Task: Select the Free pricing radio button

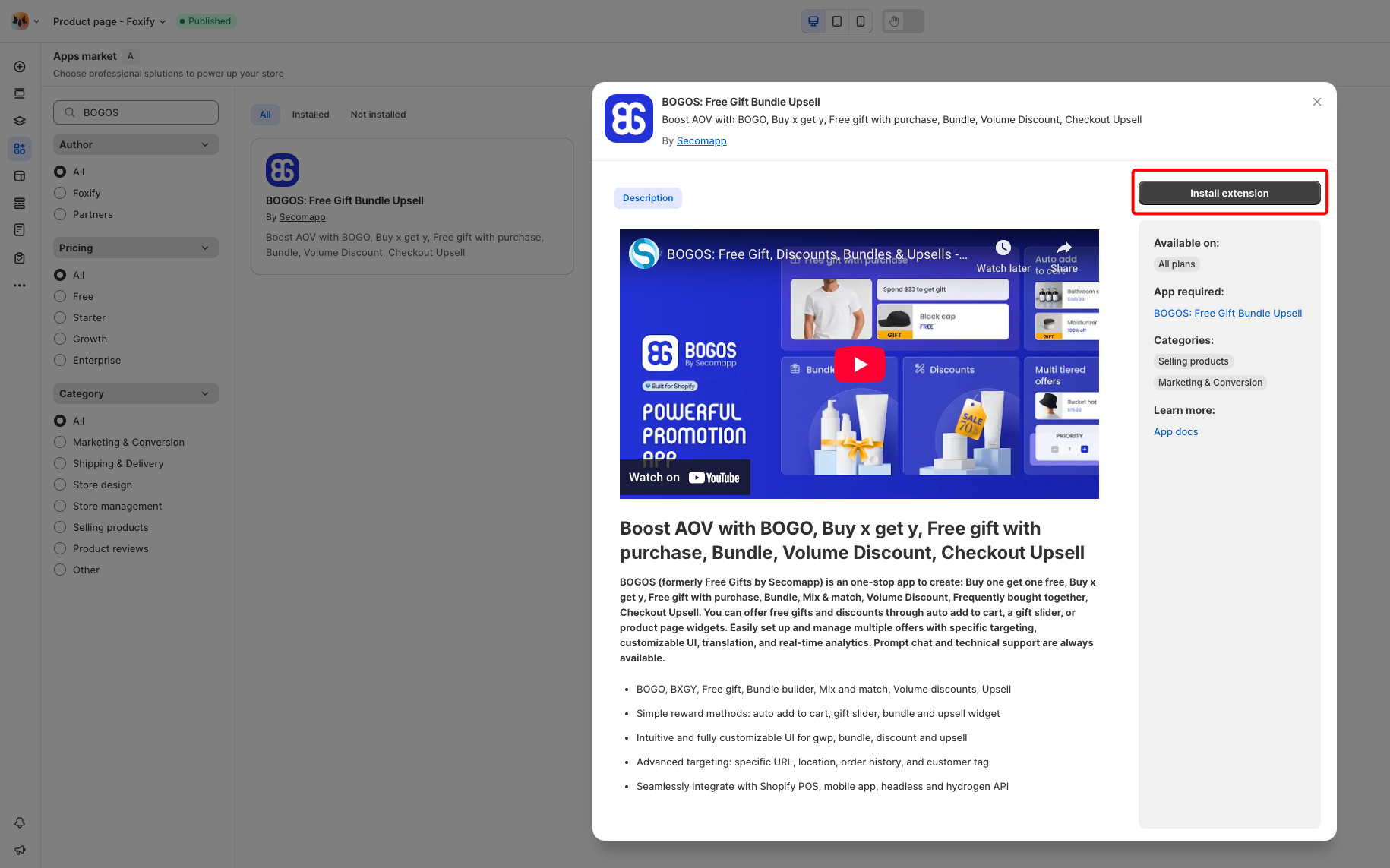Action: (60, 296)
